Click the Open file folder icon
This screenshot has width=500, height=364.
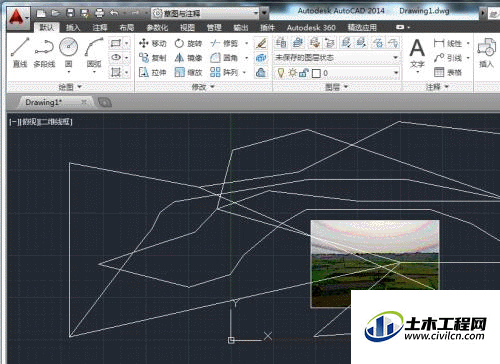pyautogui.click(x=55, y=13)
